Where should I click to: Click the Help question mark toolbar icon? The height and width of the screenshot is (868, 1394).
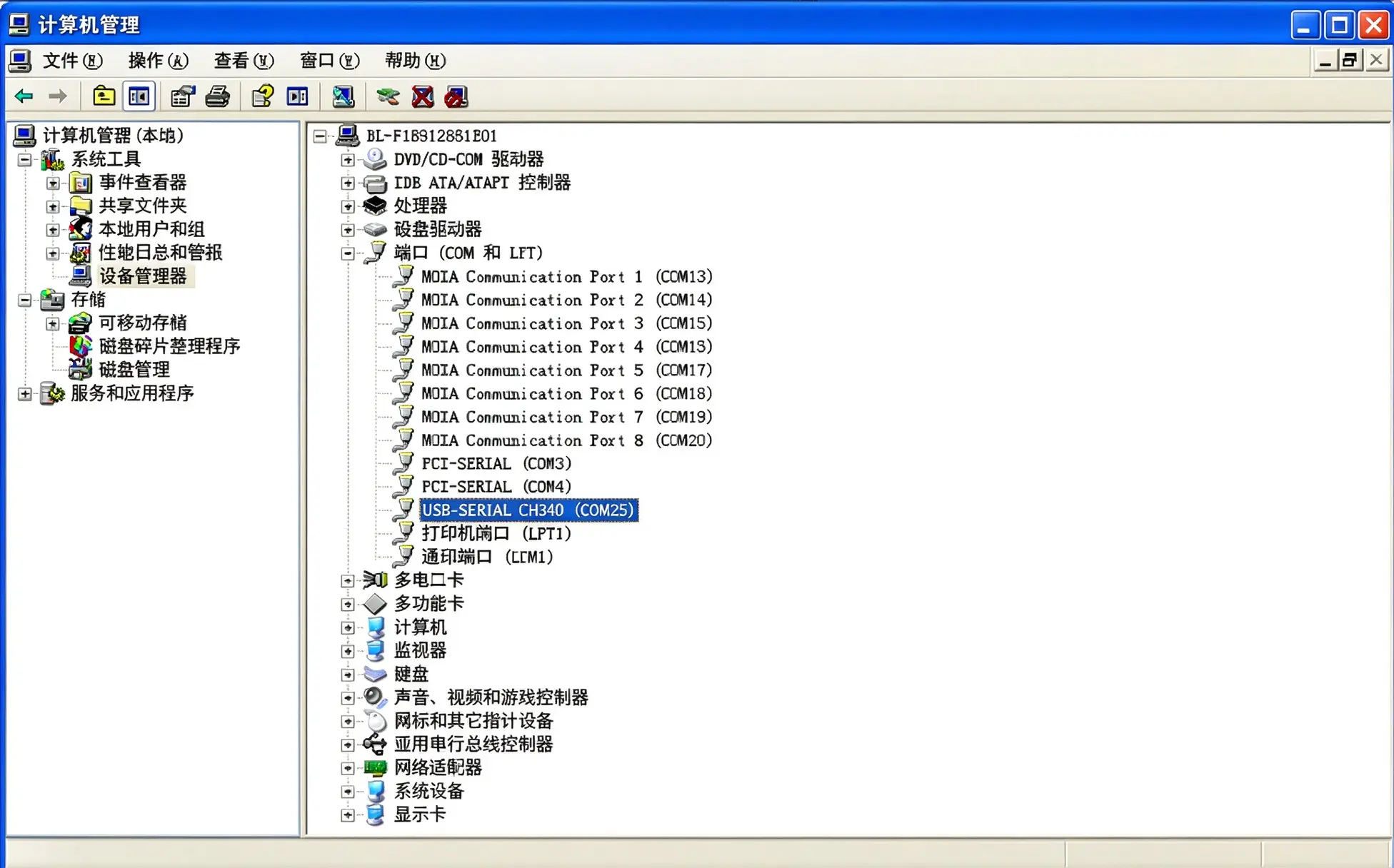[262, 96]
